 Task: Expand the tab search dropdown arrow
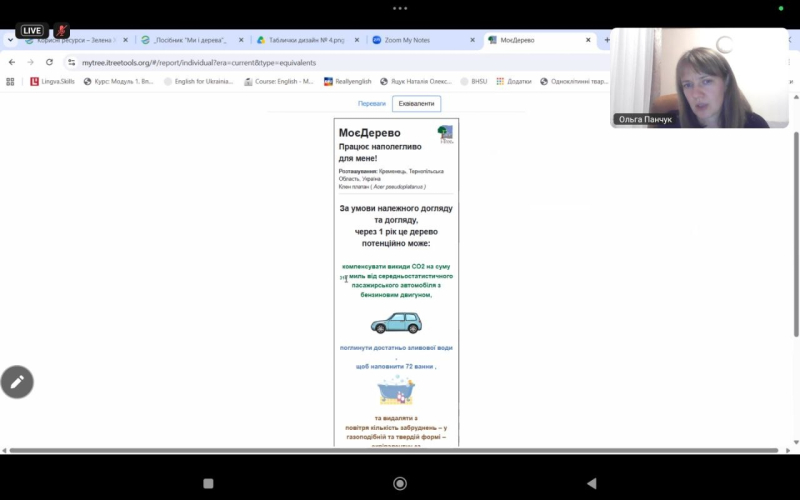10,40
